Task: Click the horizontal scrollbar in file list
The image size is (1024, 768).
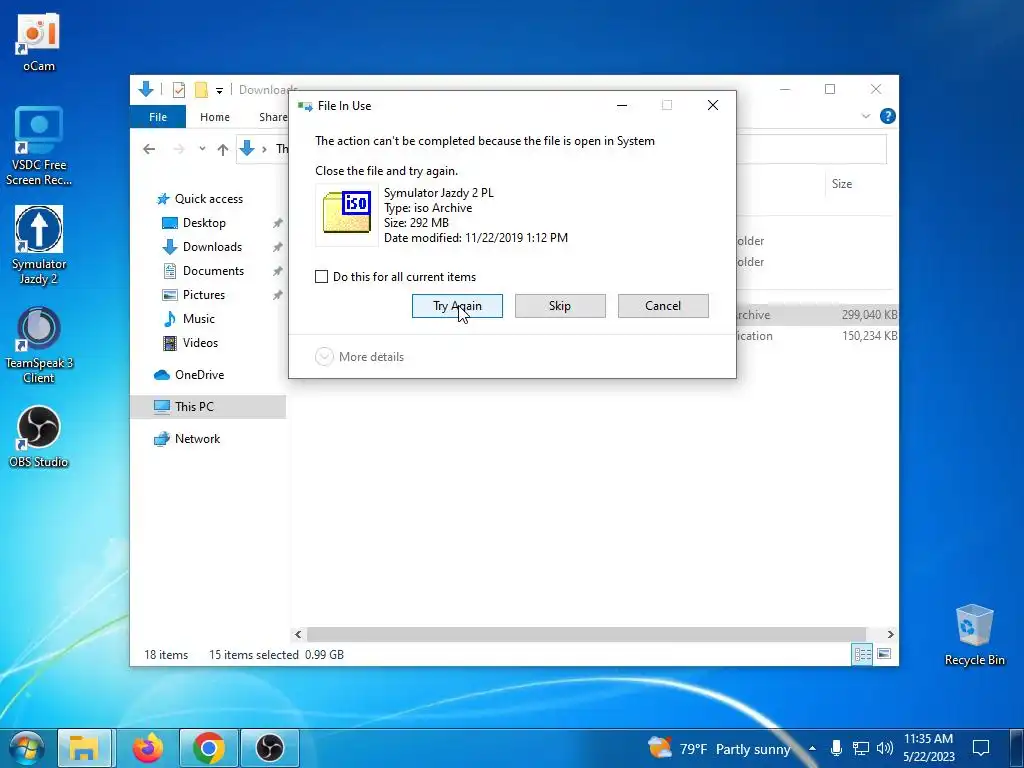Action: point(586,634)
